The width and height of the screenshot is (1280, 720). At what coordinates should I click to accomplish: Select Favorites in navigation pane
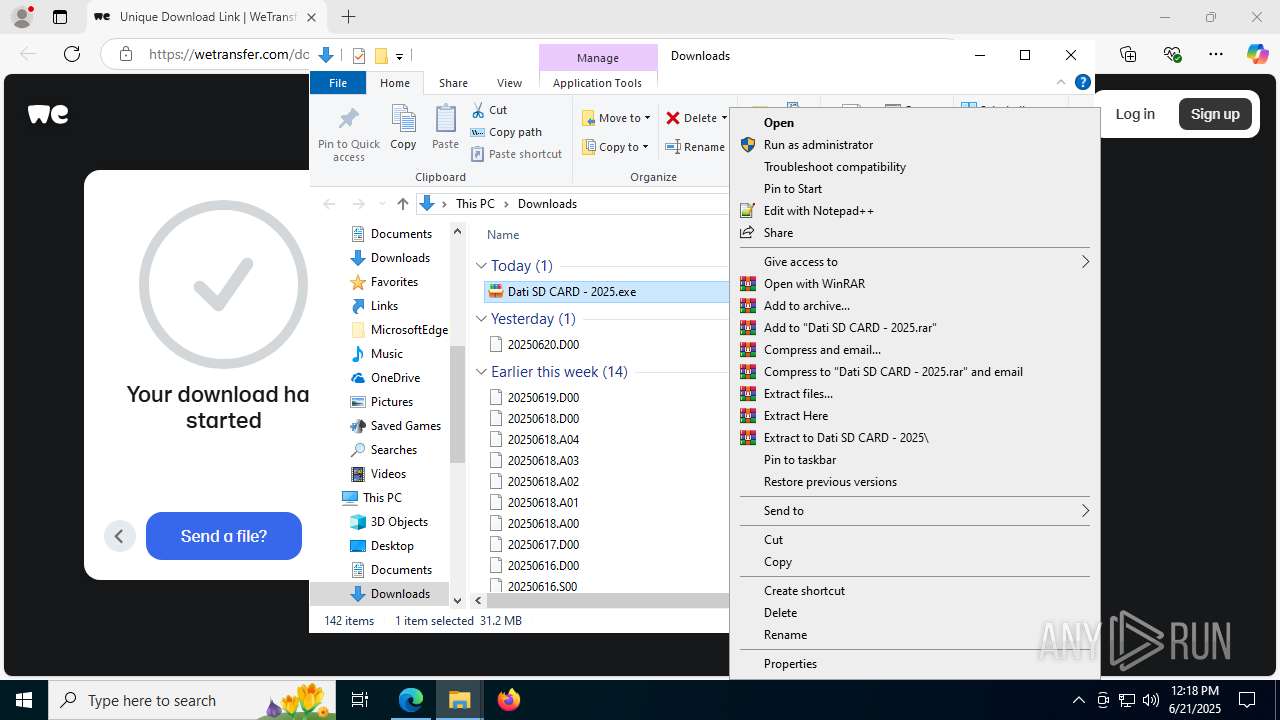(x=394, y=282)
